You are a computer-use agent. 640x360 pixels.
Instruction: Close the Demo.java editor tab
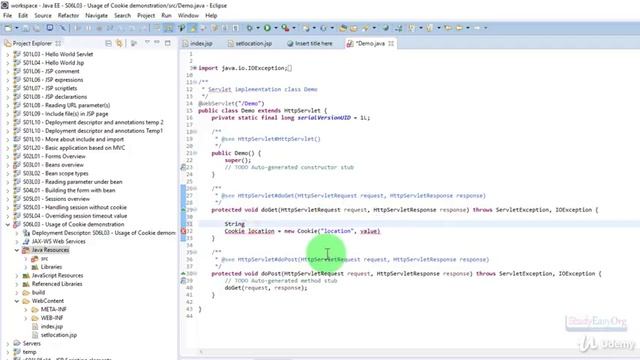(x=391, y=43)
